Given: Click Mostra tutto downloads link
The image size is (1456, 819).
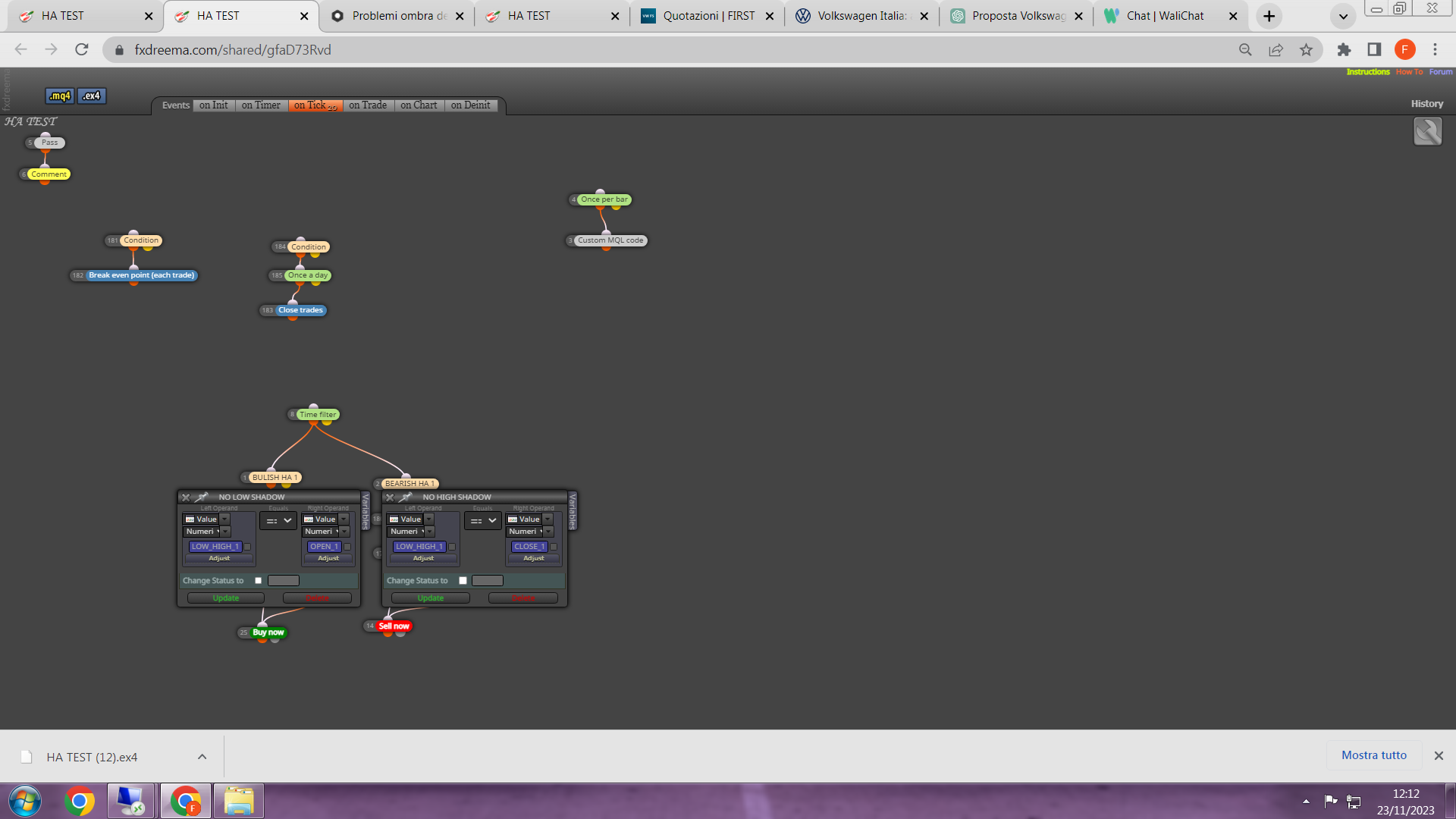Looking at the screenshot, I should 1374,755.
